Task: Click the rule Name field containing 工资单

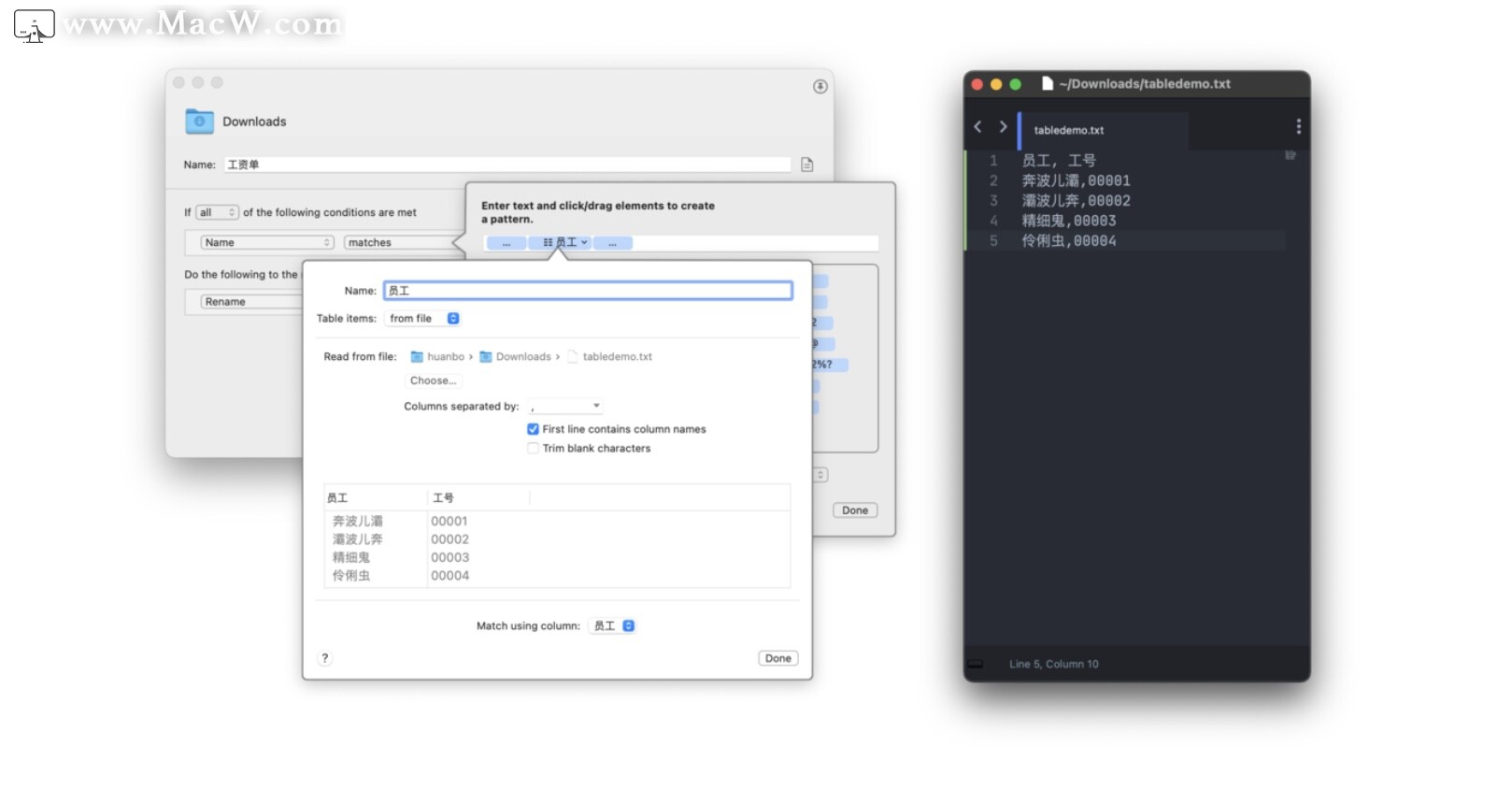Action: [507, 165]
